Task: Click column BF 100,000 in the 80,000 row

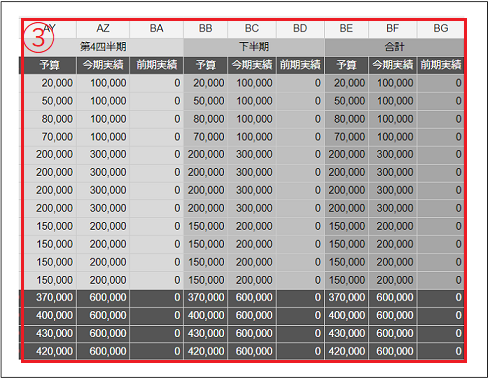Action: [x=393, y=119]
